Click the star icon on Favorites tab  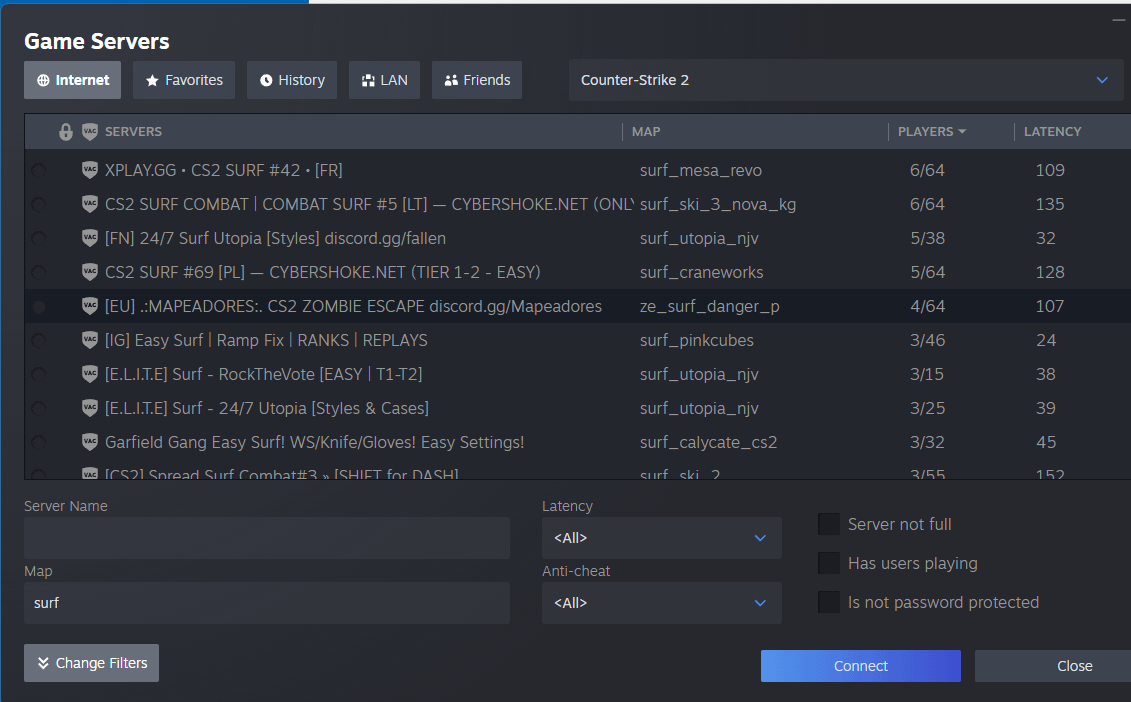(x=152, y=80)
